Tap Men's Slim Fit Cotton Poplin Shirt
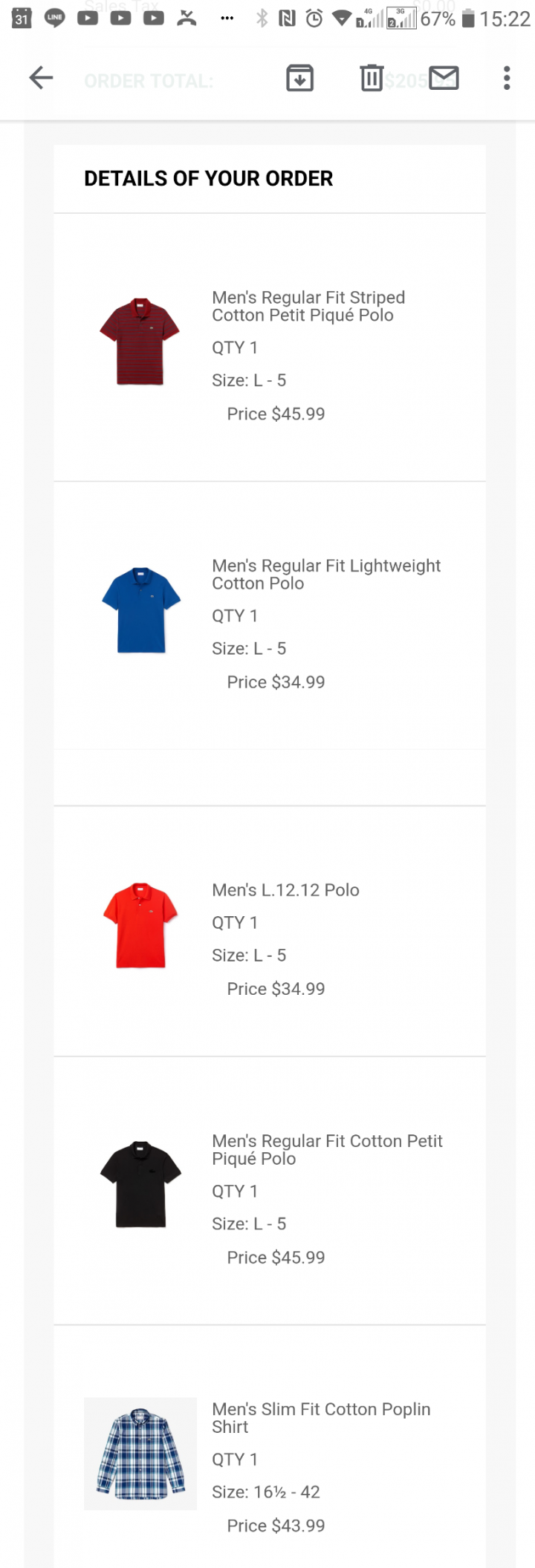Image resolution: width=535 pixels, height=1568 pixels. [x=321, y=1418]
